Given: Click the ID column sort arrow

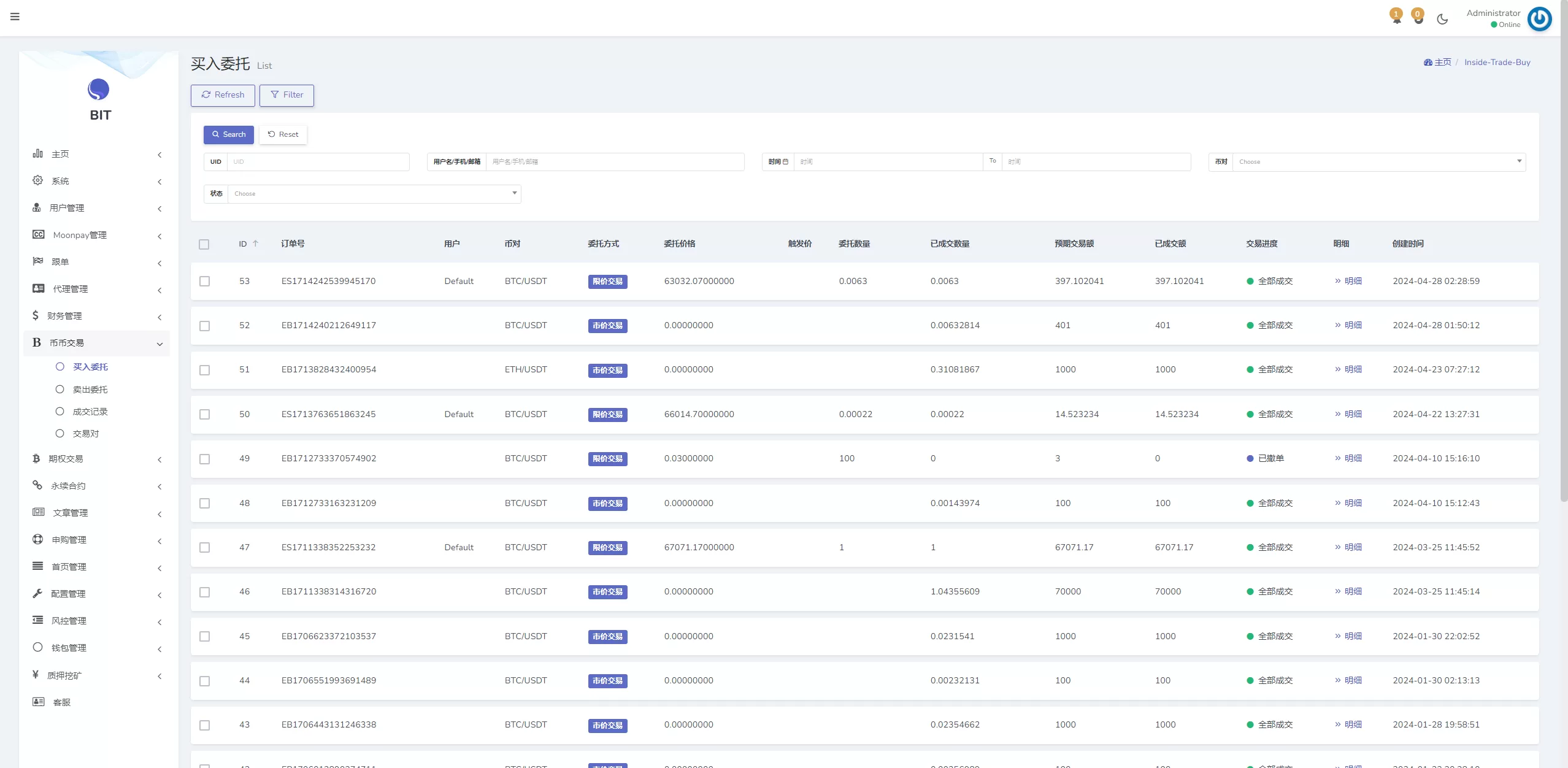Looking at the screenshot, I should 256,244.
